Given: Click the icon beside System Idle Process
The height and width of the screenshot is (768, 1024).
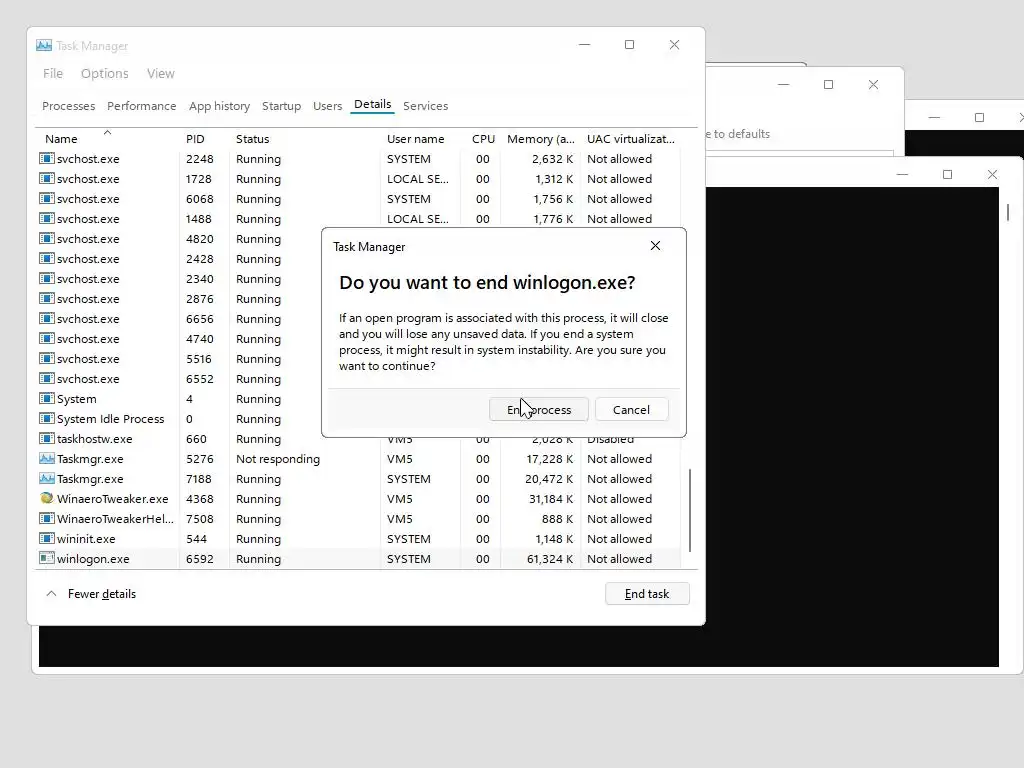Looking at the screenshot, I should (x=46, y=419).
